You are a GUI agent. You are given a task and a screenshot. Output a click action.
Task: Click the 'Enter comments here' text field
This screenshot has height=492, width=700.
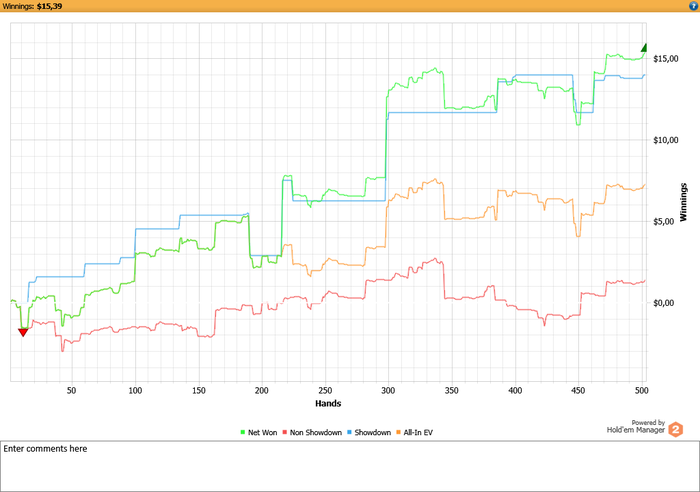click(x=350, y=466)
